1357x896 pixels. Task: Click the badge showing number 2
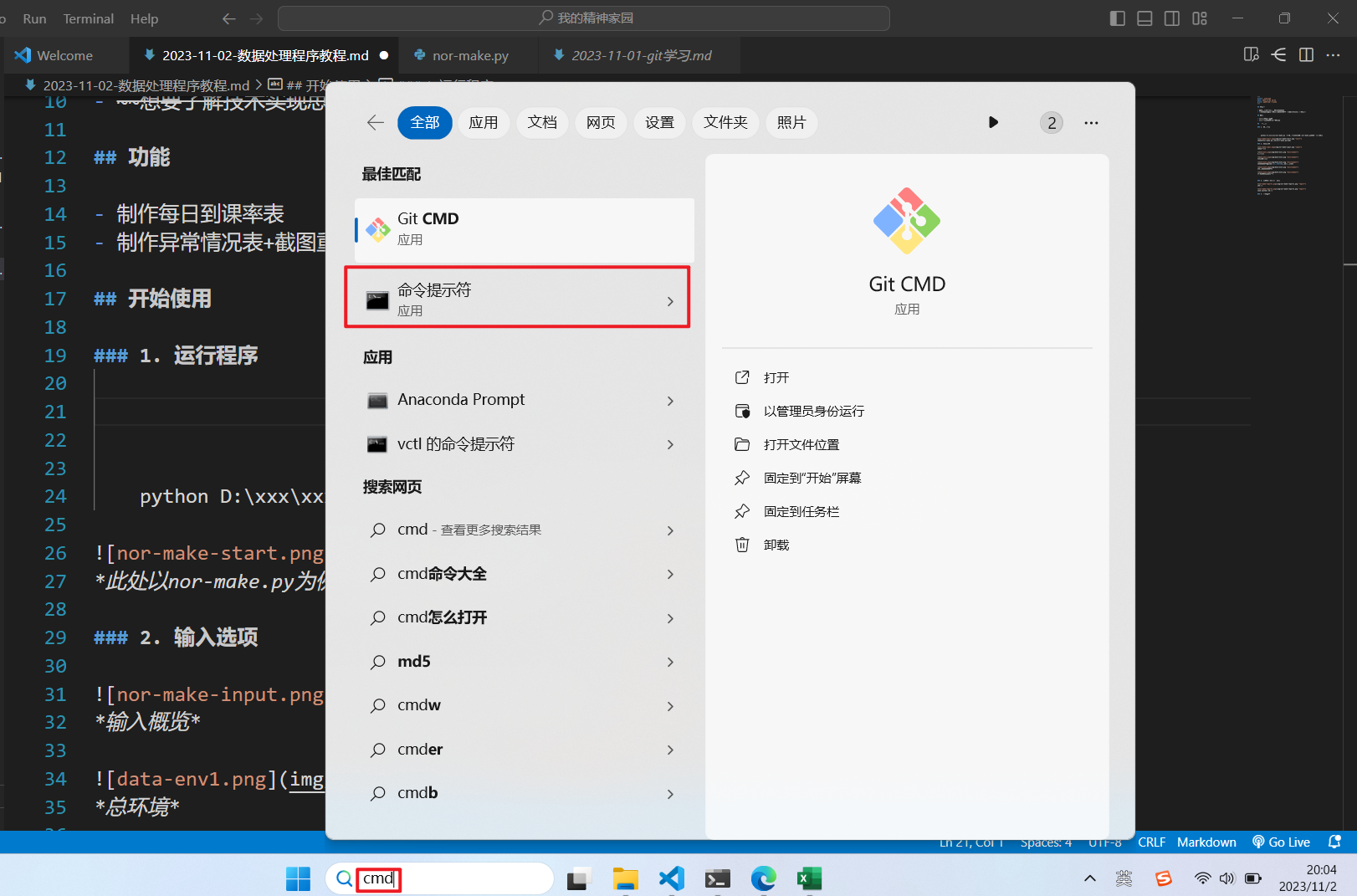click(x=1052, y=123)
